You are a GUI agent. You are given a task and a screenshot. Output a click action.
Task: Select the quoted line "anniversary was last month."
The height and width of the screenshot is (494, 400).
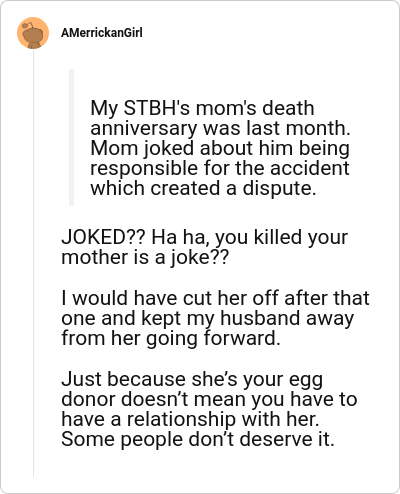(x=220, y=128)
